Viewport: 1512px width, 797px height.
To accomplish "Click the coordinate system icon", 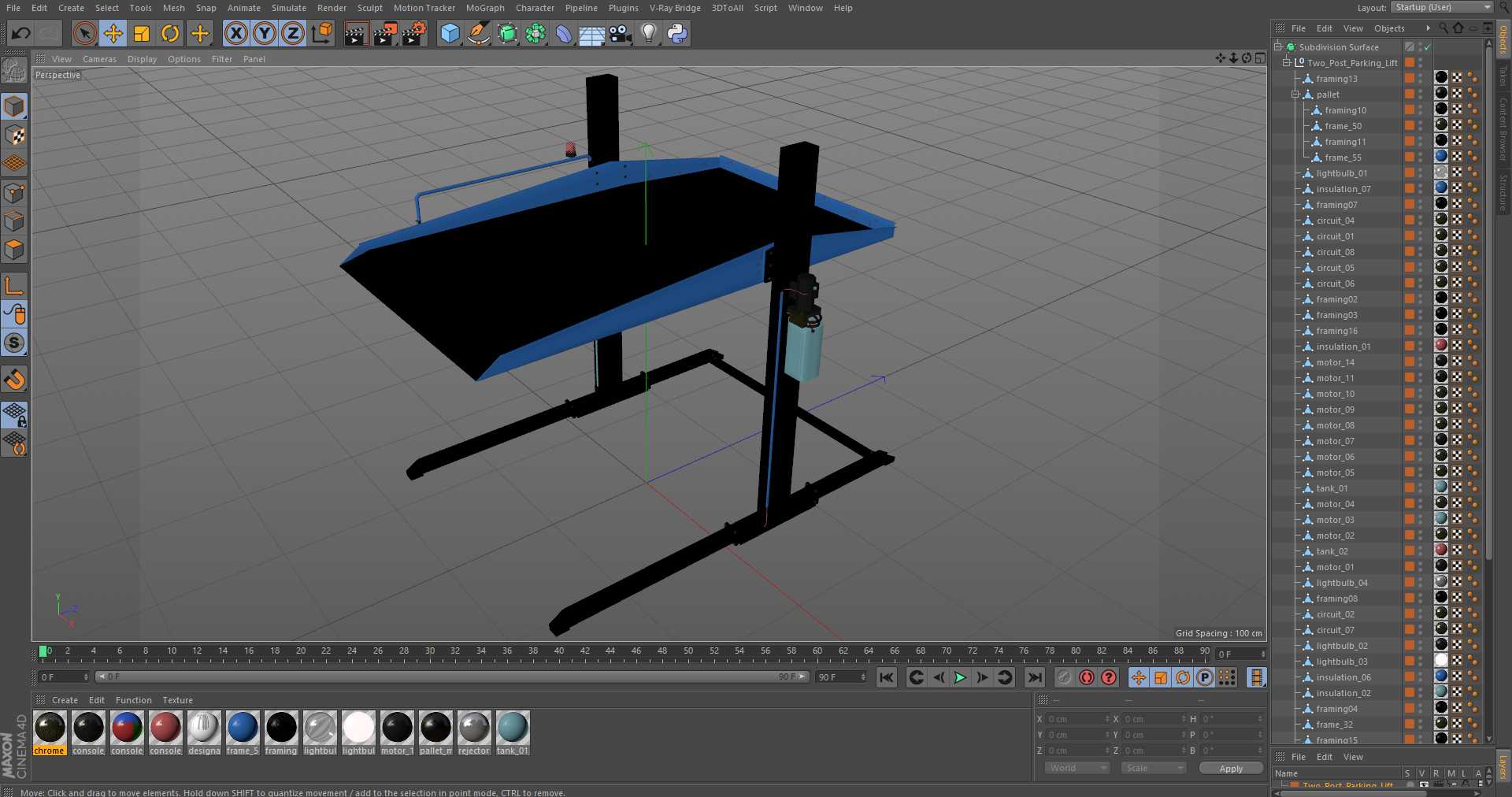I will pos(321,33).
